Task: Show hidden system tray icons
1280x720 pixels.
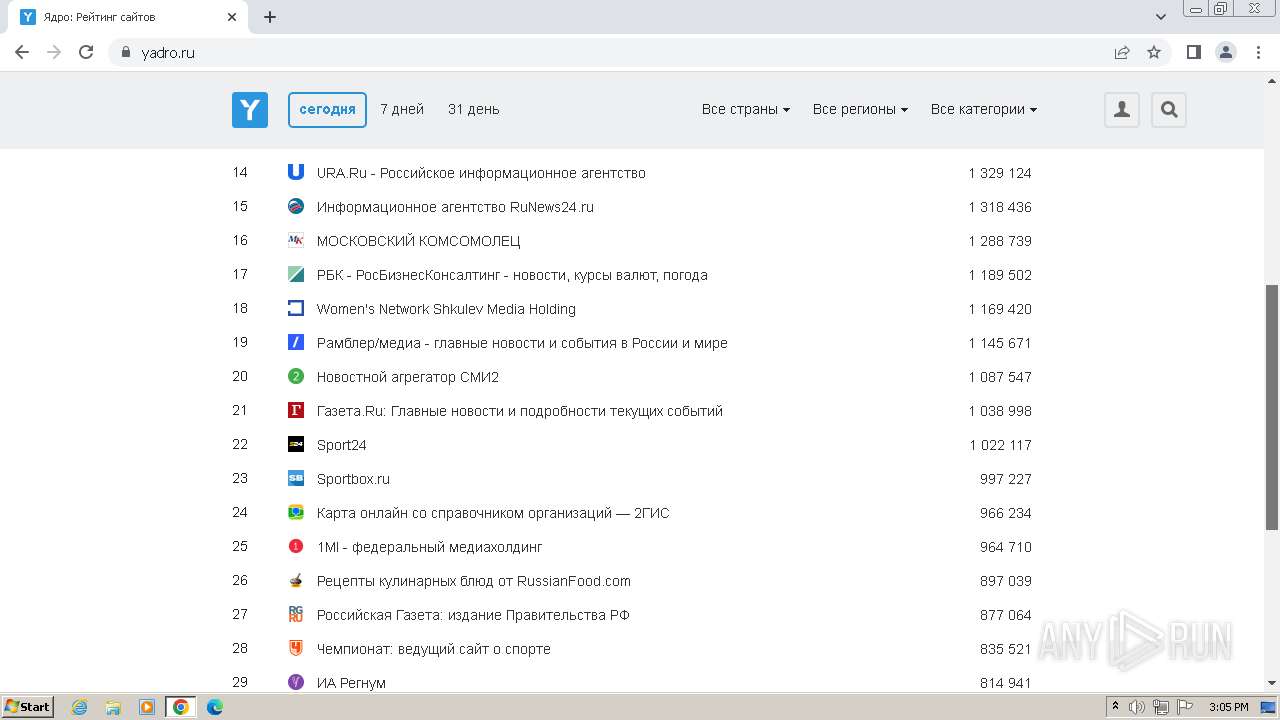Action: 1115,707
